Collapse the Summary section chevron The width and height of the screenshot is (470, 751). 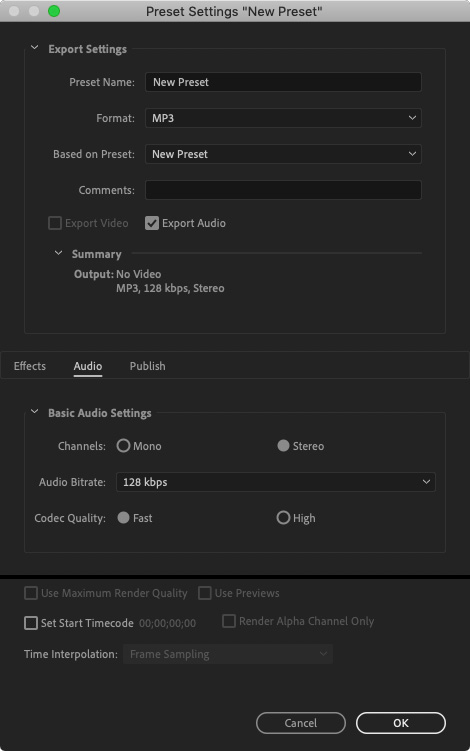click(x=58, y=253)
